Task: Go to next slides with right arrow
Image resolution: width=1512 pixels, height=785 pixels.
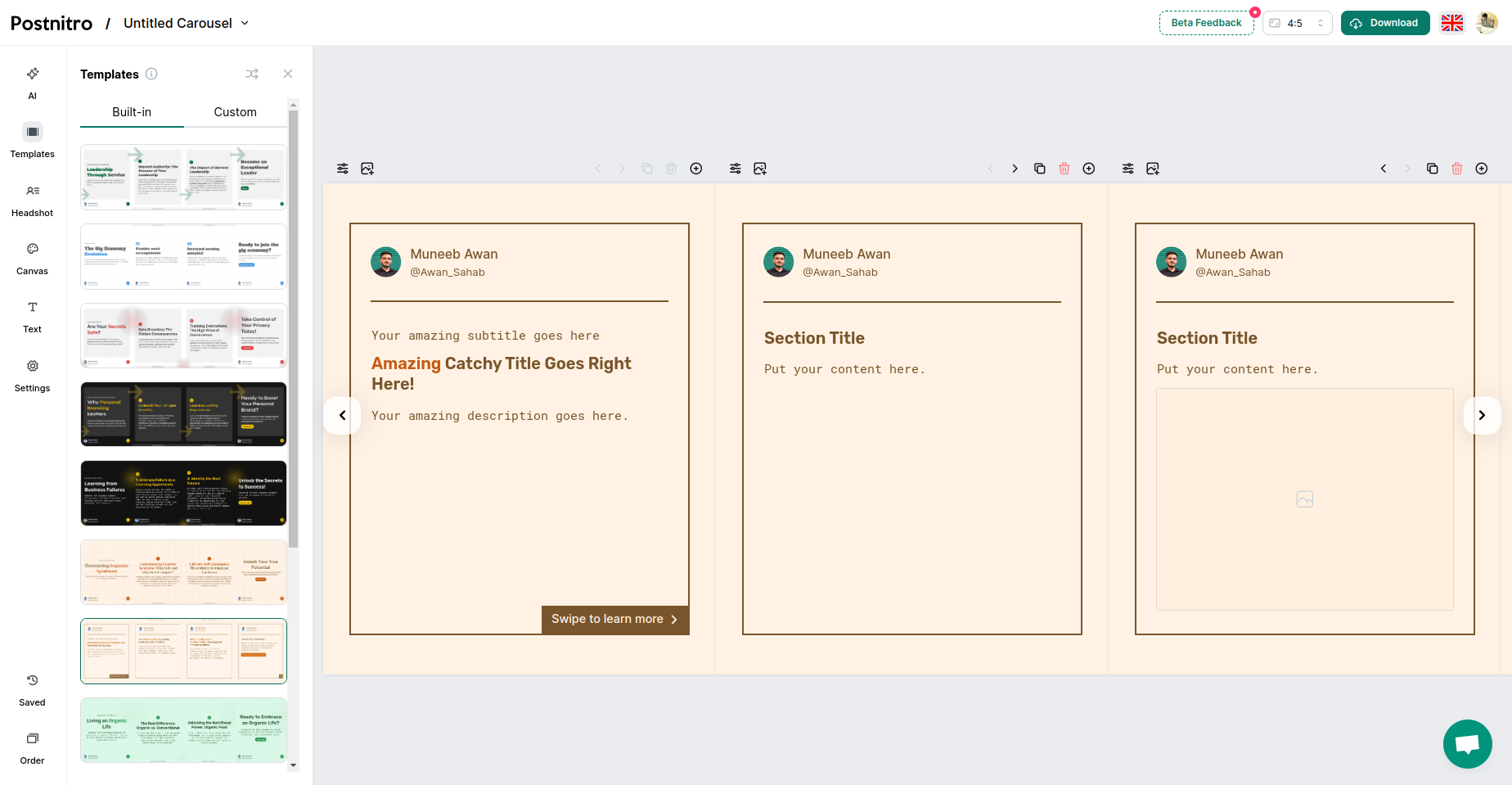Action: point(1482,415)
